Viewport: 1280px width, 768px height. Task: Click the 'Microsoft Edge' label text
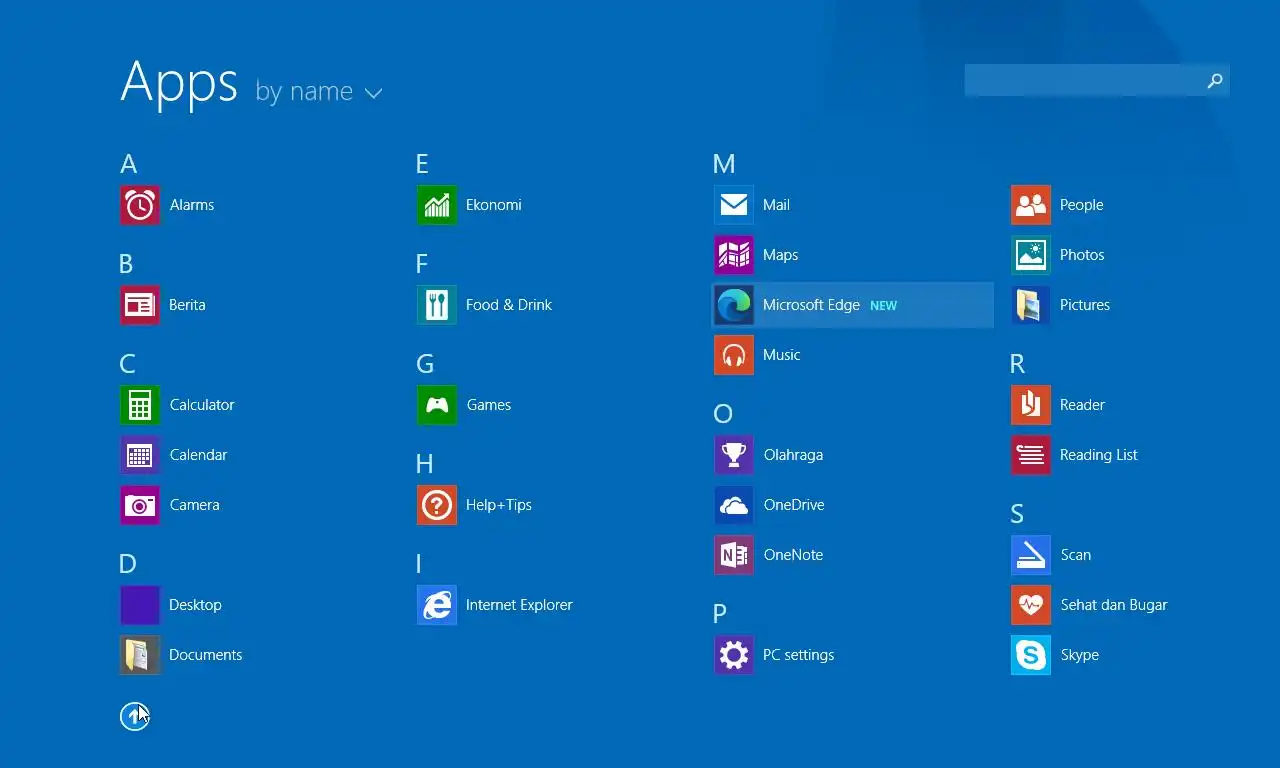tap(811, 305)
